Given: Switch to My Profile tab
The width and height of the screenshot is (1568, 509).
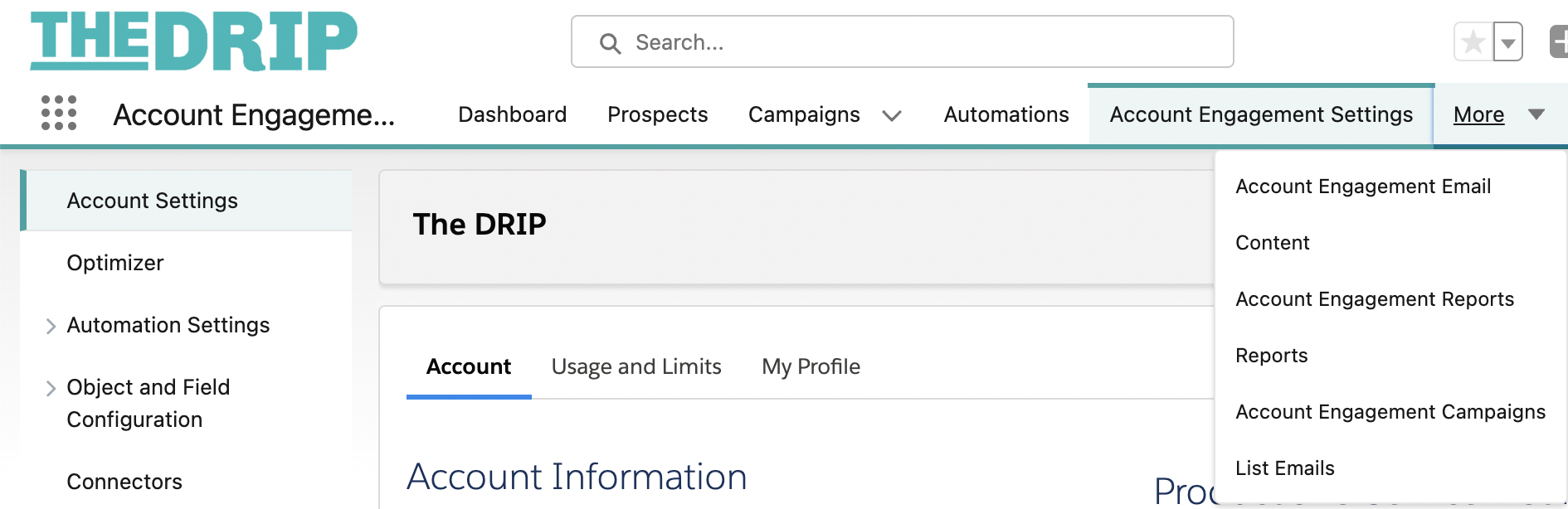Looking at the screenshot, I should [x=811, y=366].
